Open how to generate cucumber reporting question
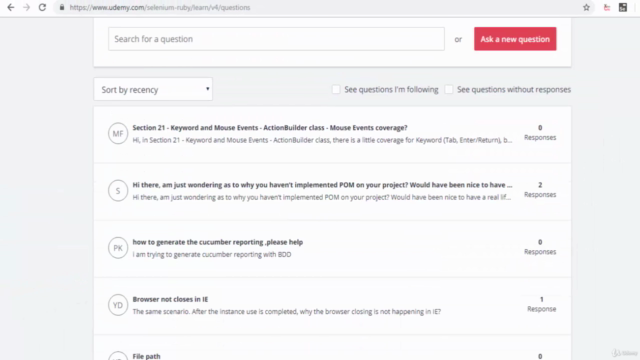Viewport: 640px width, 360px height. [218, 242]
